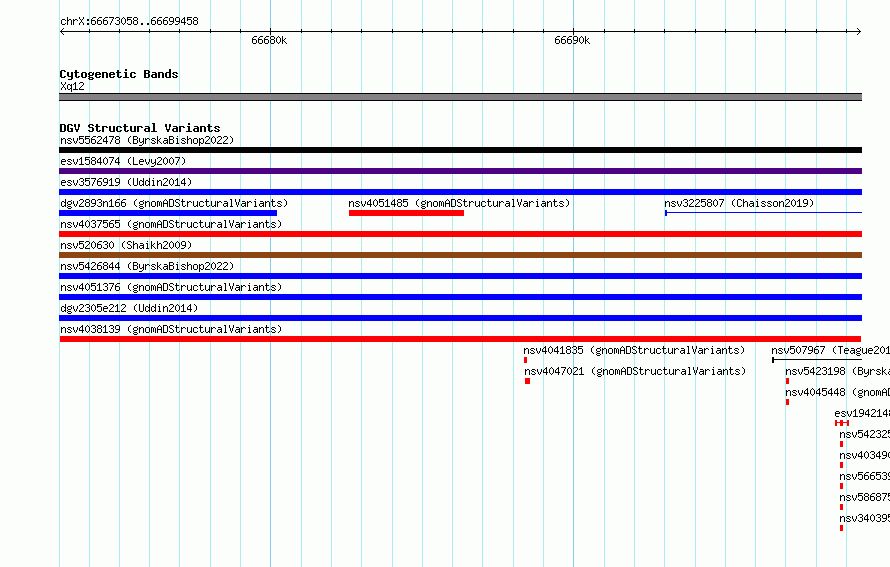Screen dimensions: 890x567
Task: Select the short blue dgv2893n166 bar
Action: tap(168, 213)
